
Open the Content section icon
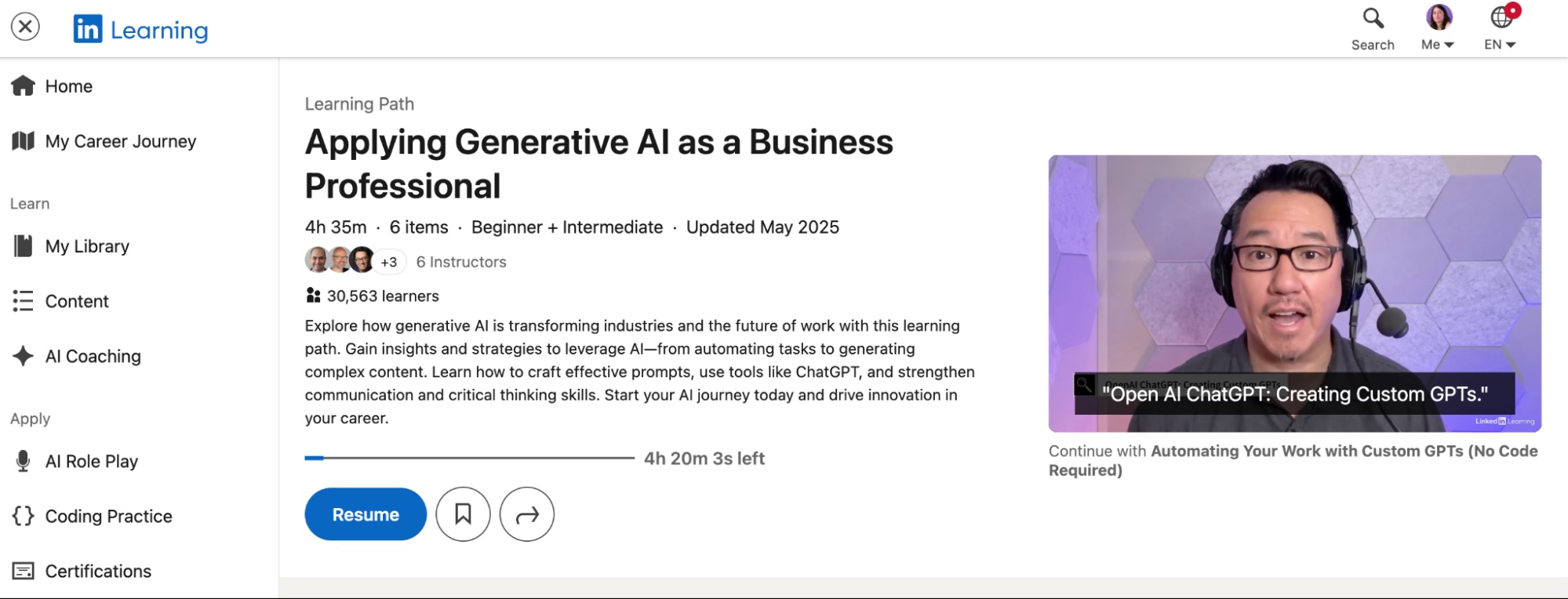click(24, 300)
